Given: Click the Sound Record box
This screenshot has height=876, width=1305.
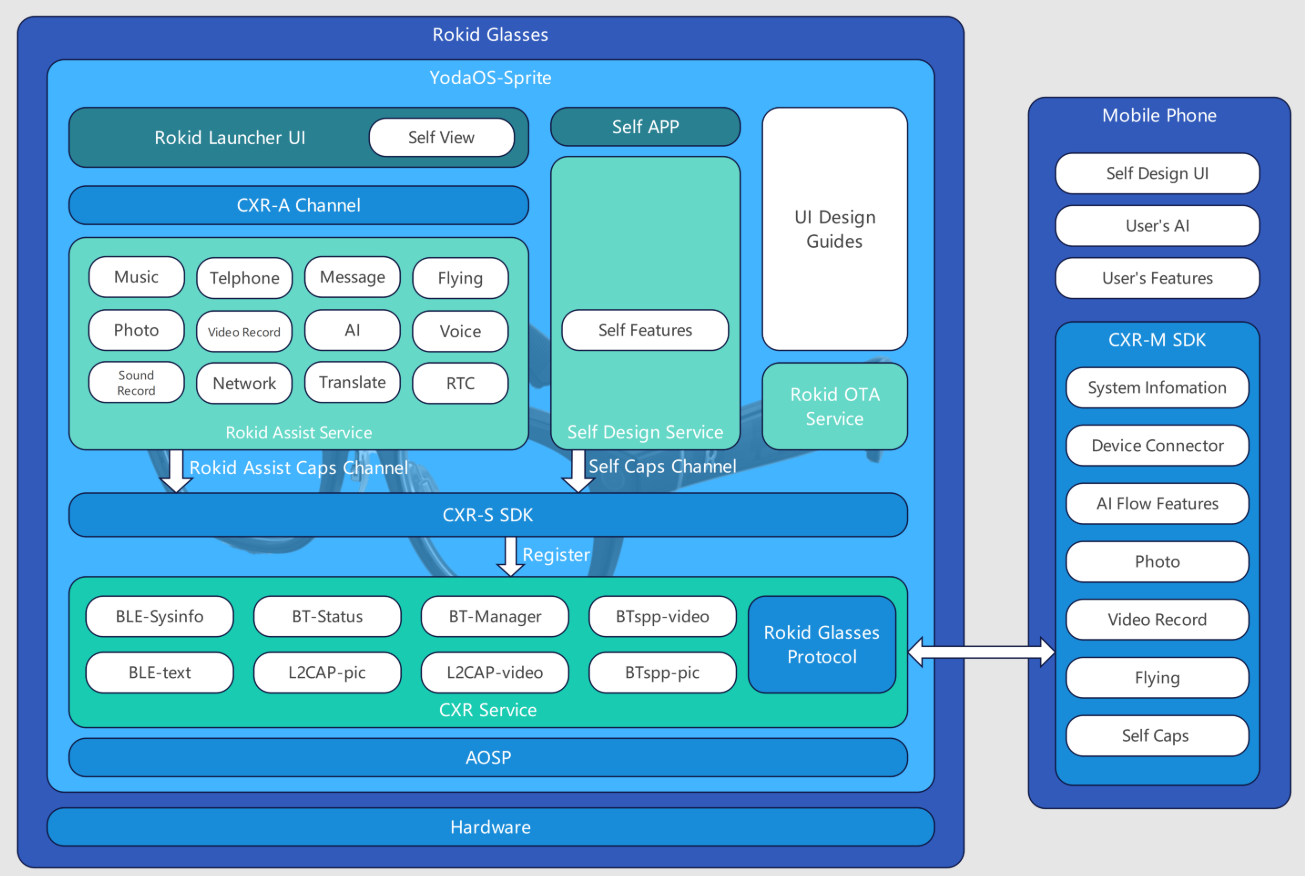Looking at the screenshot, I should pos(137,382).
